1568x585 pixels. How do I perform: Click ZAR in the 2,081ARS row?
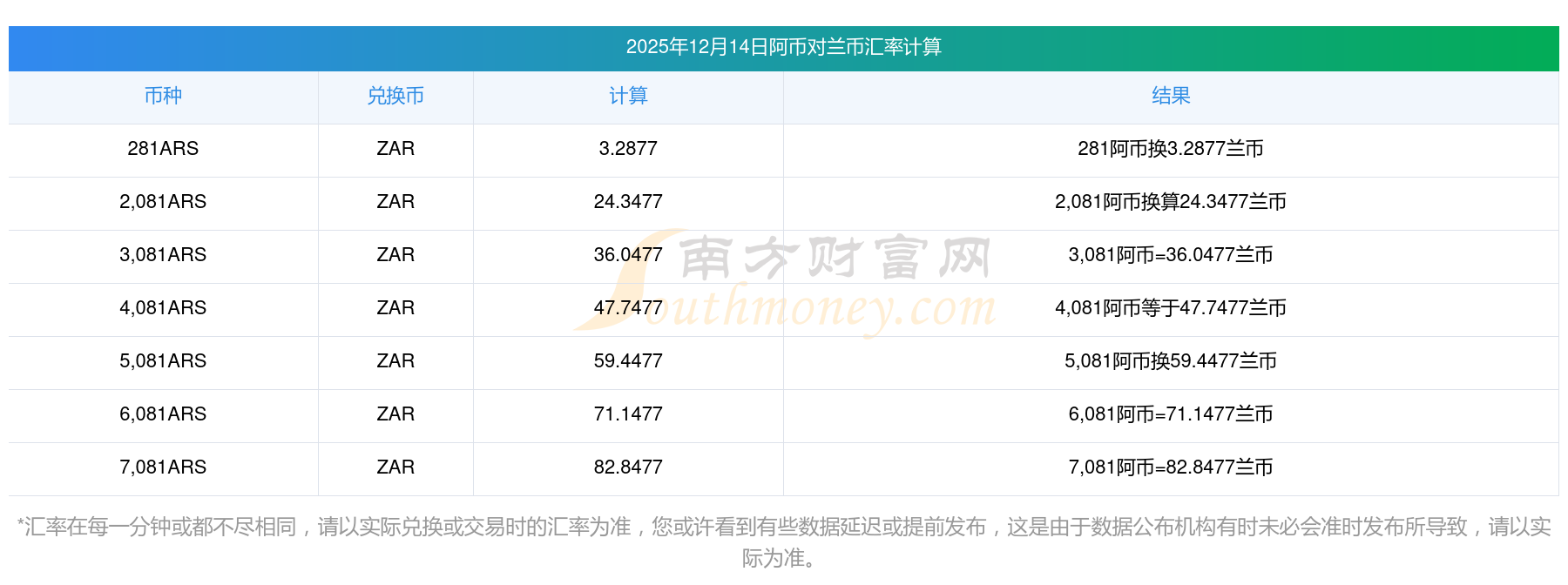pyautogui.click(x=395, y=202)
